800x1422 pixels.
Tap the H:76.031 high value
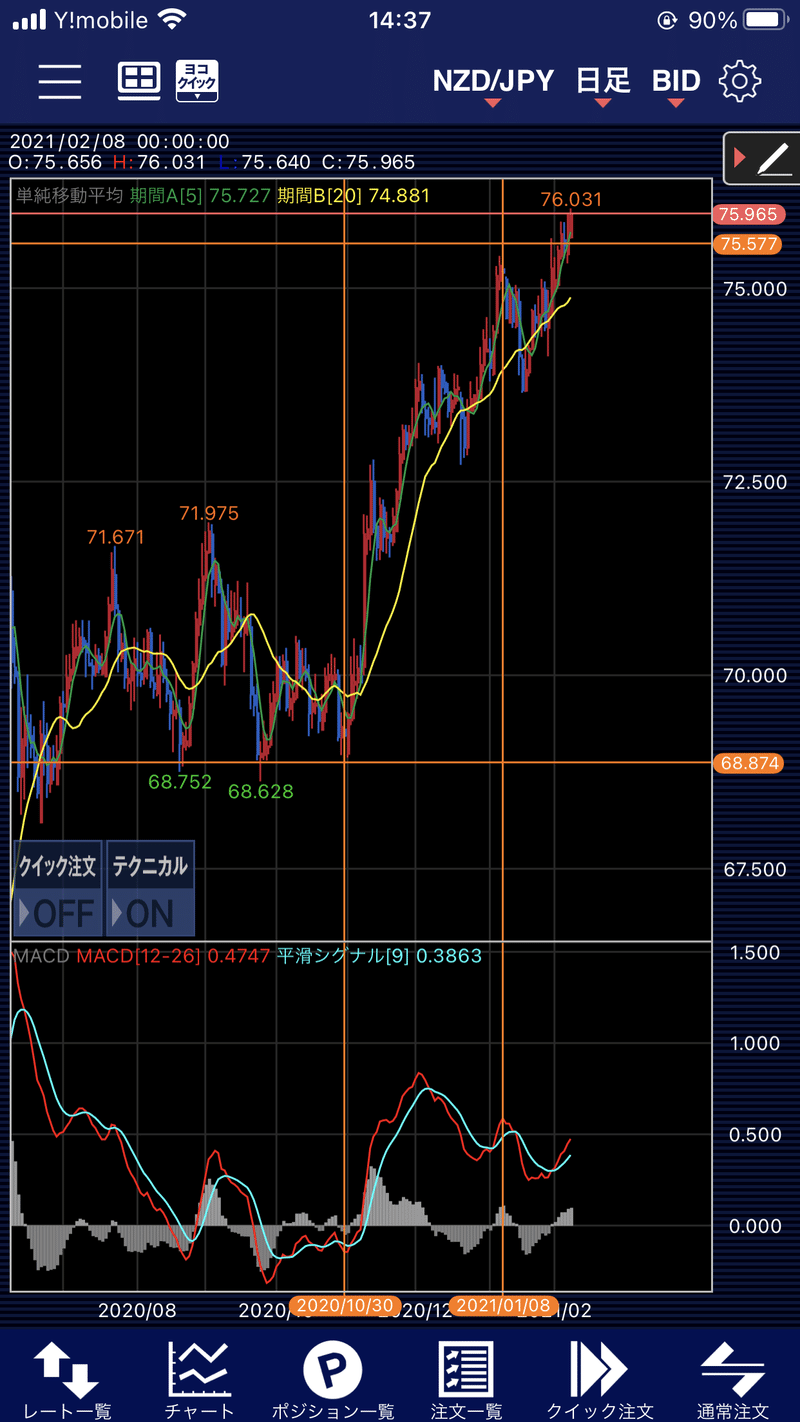click(x=158, y=162)
